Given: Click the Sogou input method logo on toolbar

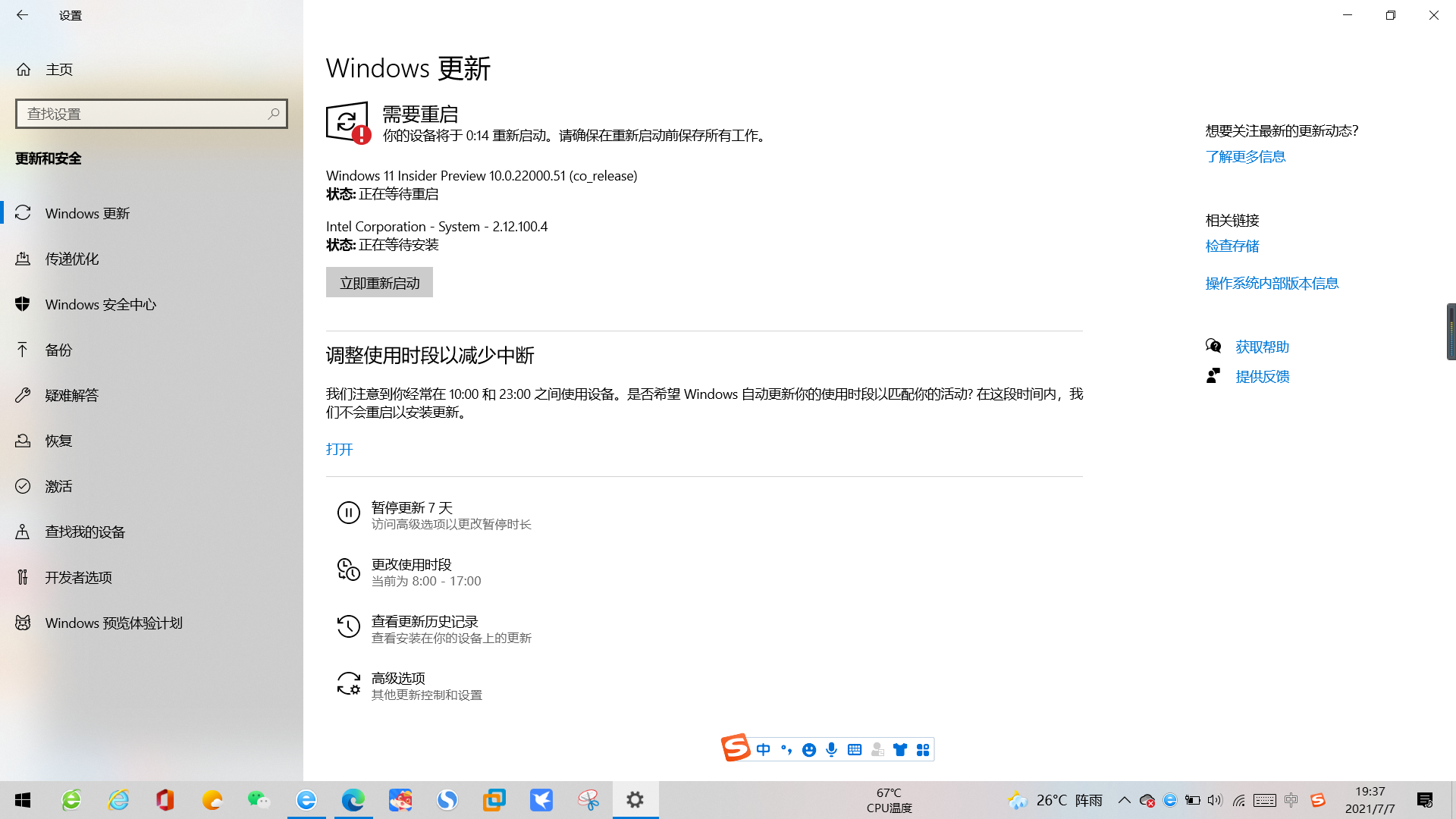Looking at the screenshot, I should [735, 748].
